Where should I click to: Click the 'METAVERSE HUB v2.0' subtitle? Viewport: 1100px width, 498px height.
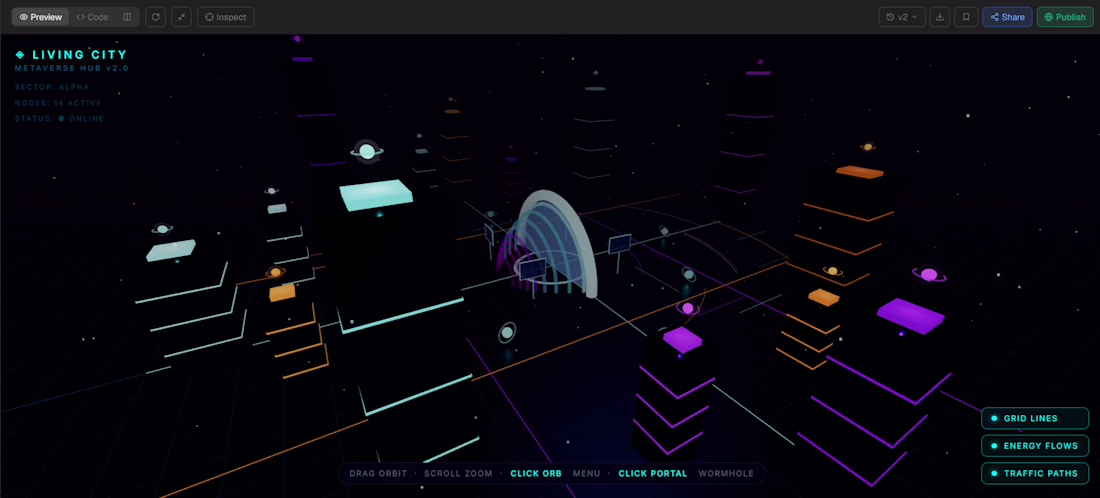tap(72, 69)
